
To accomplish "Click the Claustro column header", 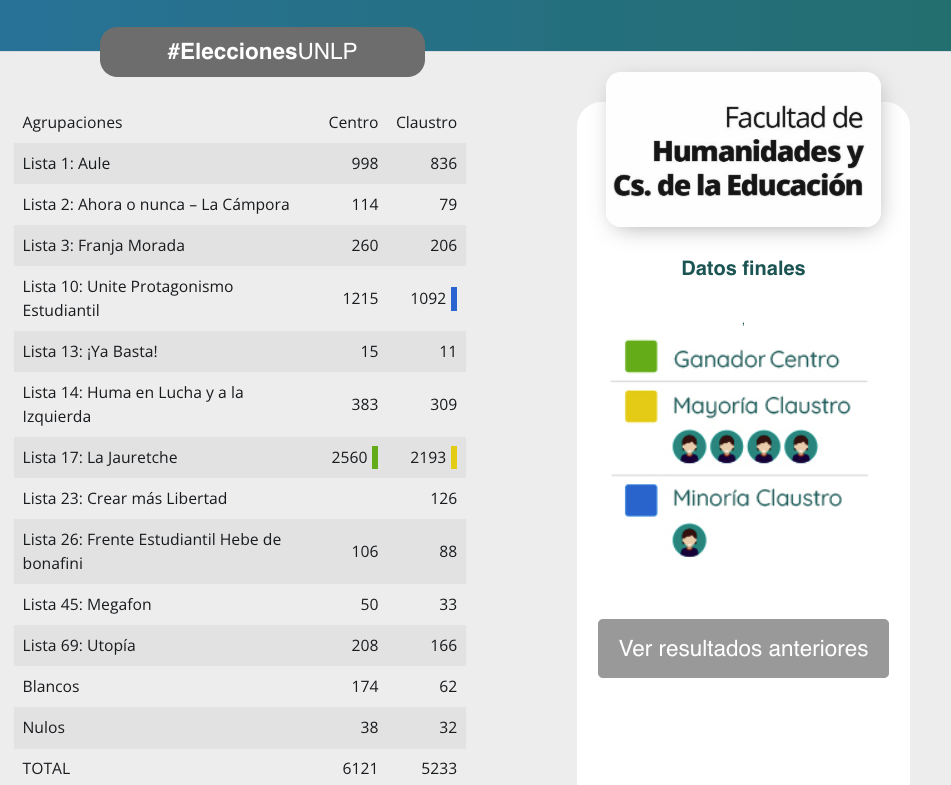I will click(426, 123).
